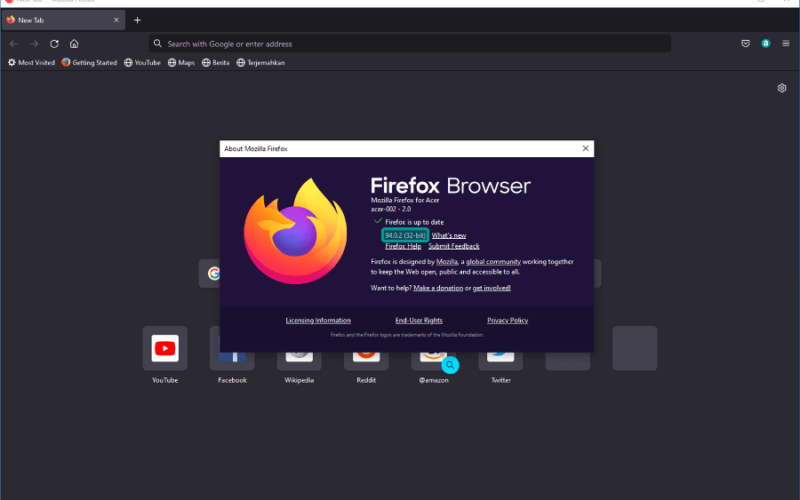Open Licensing Information link
The image size is (800, 500).
click(318, 320)
